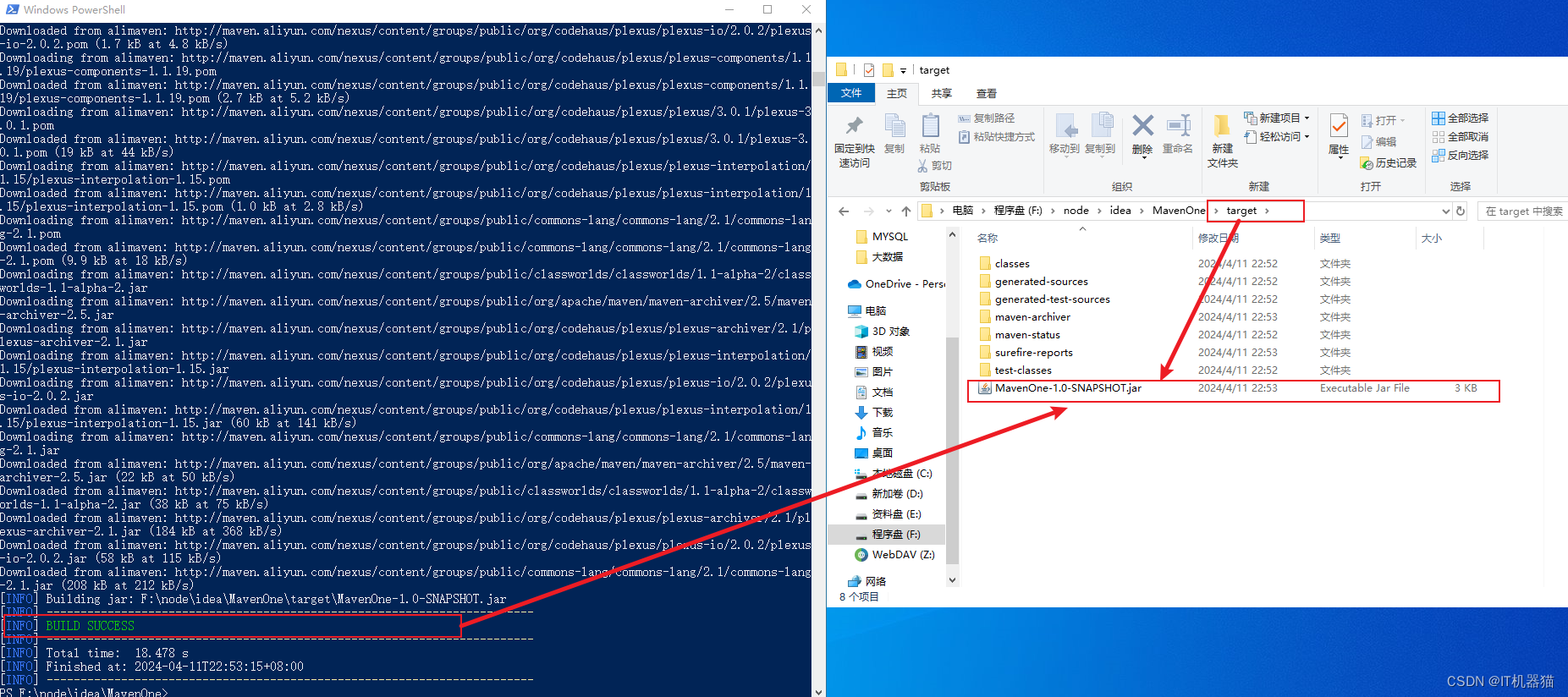Image resolution: width=1568 pixels, height=697 pixels.
Task: Open address bar history dropdown
Action: [x=1445, y=211]
